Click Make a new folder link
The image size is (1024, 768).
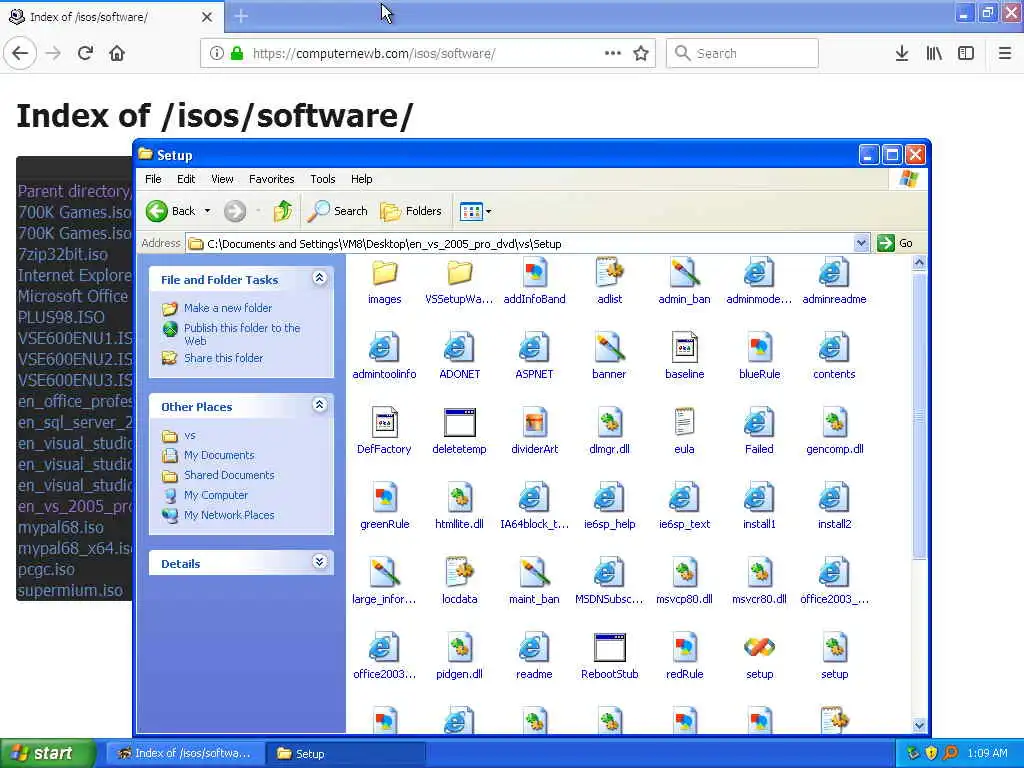tap(228, 308)
